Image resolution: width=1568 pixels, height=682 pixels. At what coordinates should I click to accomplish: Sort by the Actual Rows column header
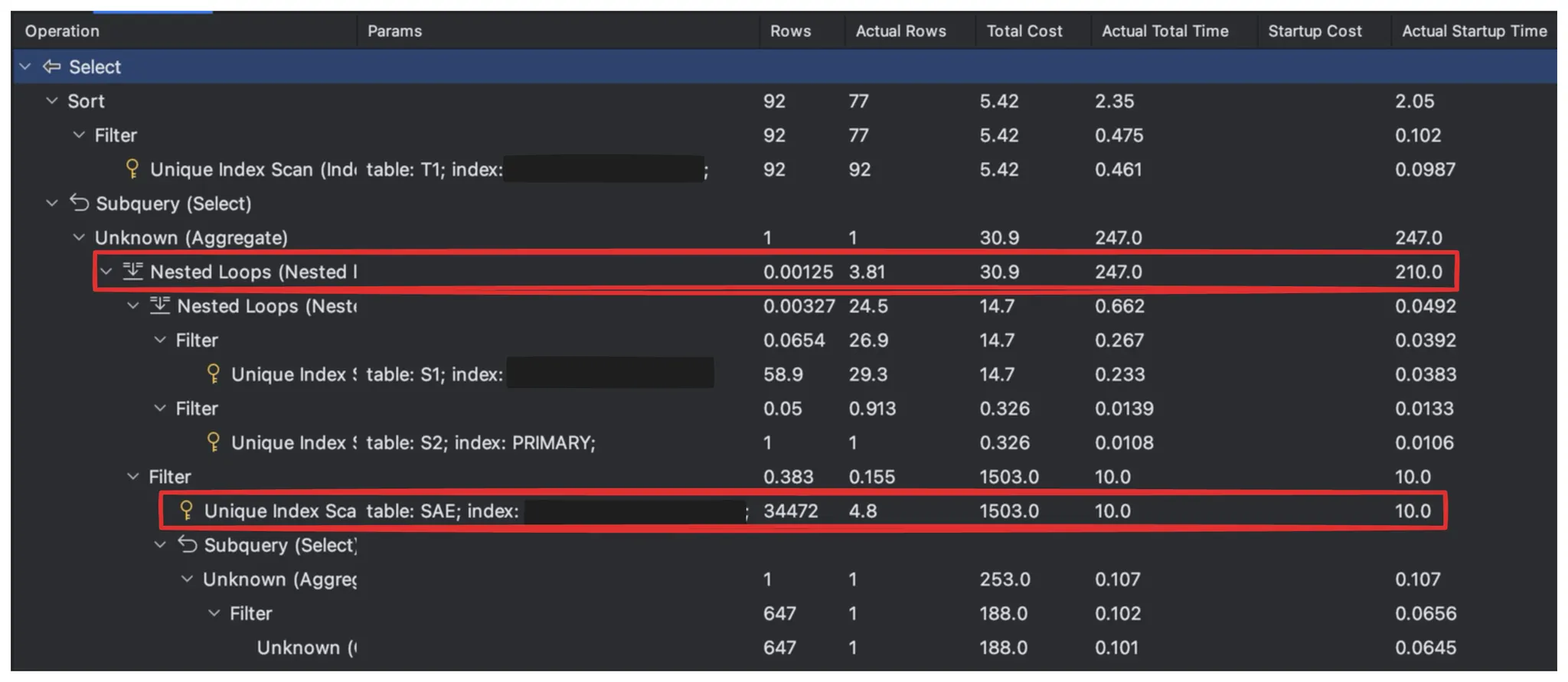tap(900, 31)
